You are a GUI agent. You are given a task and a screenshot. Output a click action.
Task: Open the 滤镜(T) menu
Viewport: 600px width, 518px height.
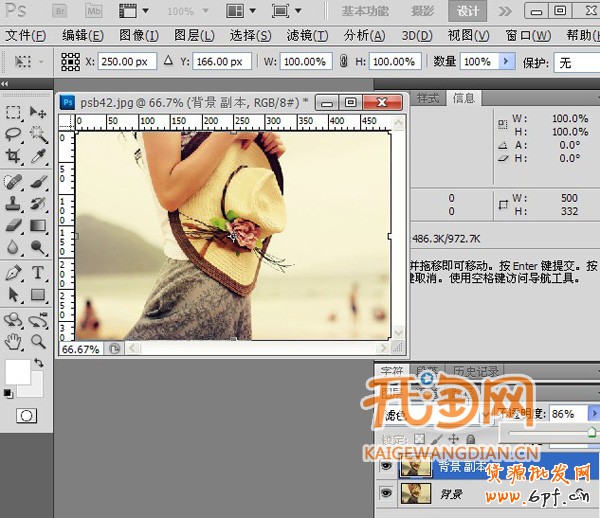click(305, 35)
